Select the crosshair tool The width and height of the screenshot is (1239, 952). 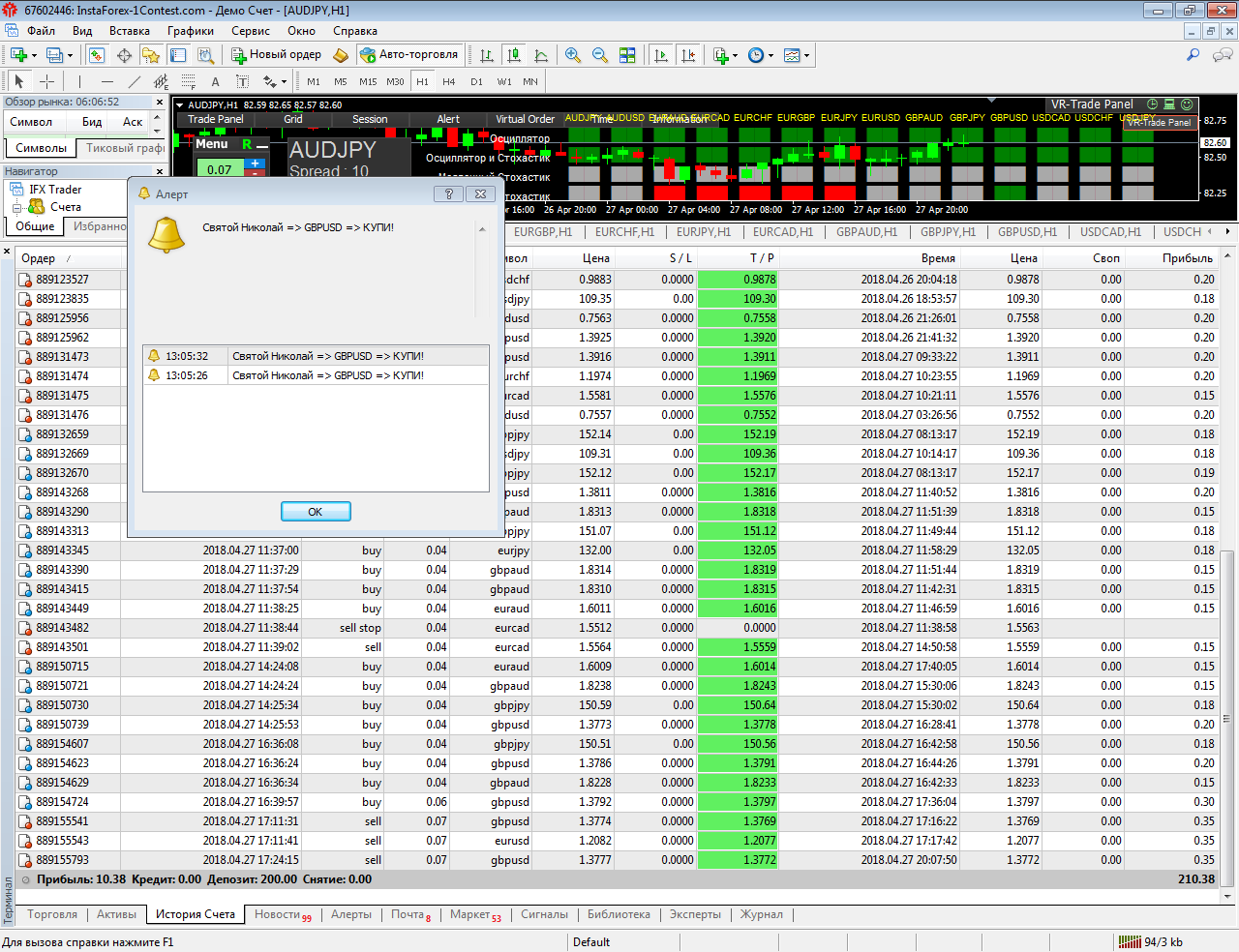46,81
